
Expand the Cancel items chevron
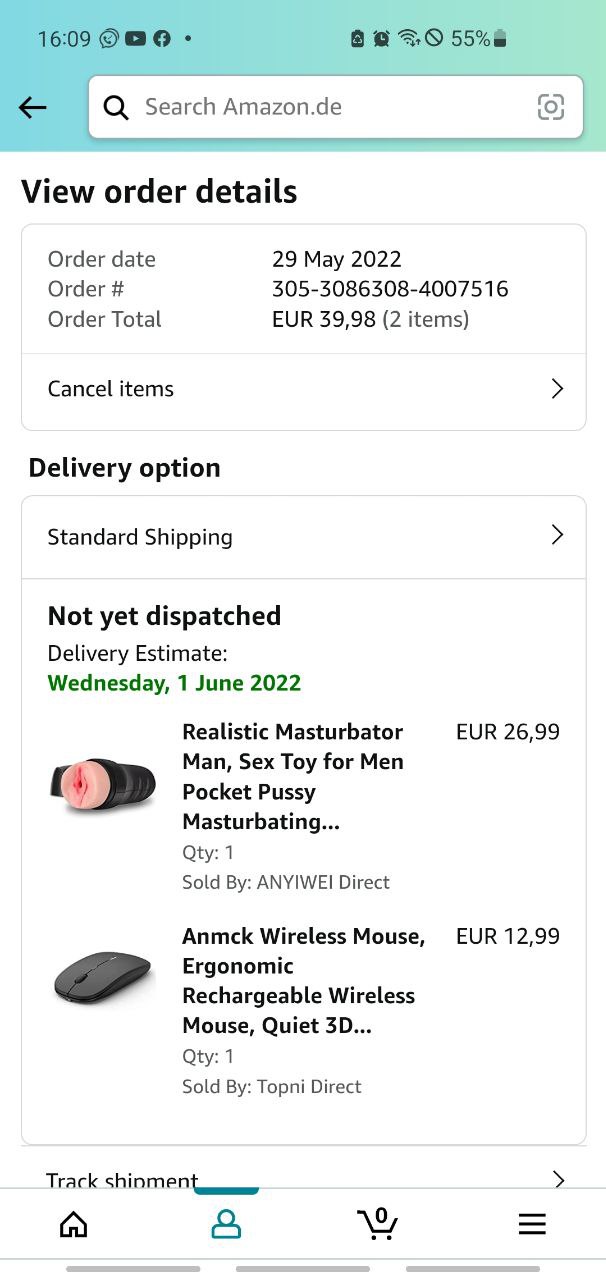(x=558, y=389)
